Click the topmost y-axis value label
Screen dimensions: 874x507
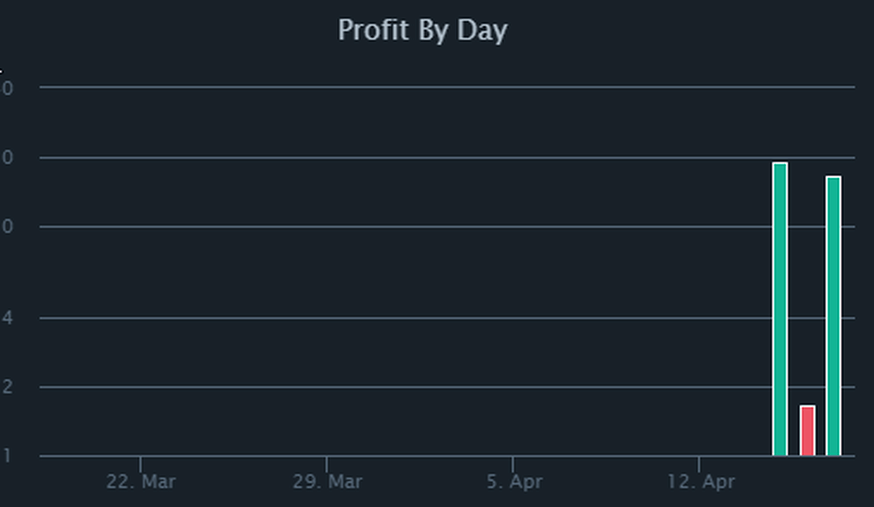7,87
